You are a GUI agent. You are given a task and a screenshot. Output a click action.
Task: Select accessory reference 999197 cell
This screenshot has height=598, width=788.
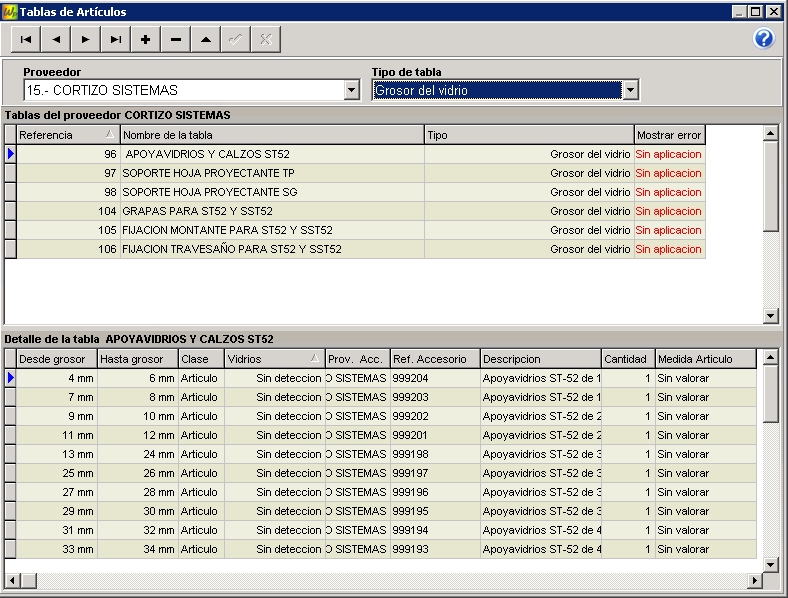pyautogui.click(x=435, y=473)
